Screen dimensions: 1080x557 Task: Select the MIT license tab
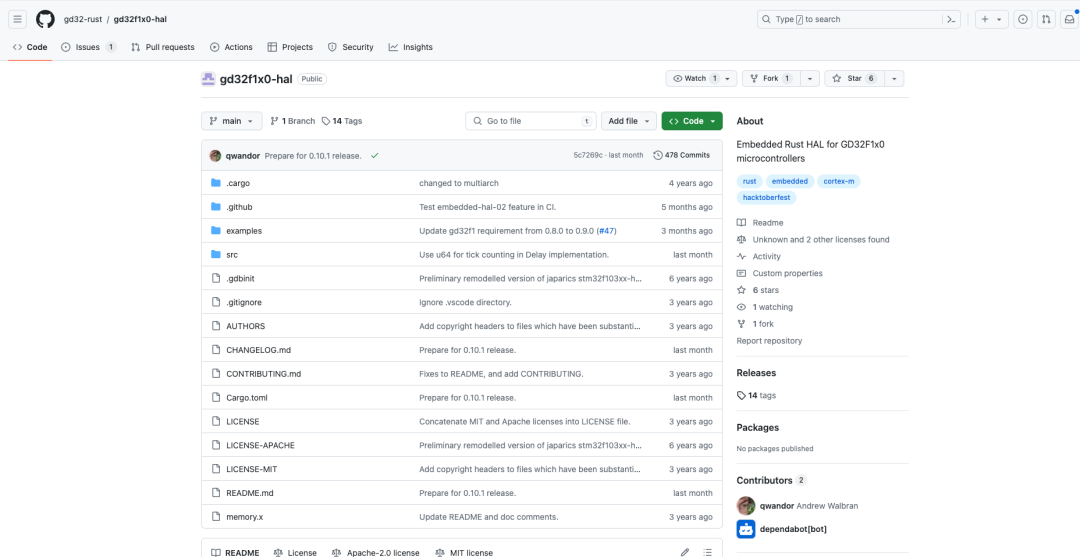tap(464, 552)
